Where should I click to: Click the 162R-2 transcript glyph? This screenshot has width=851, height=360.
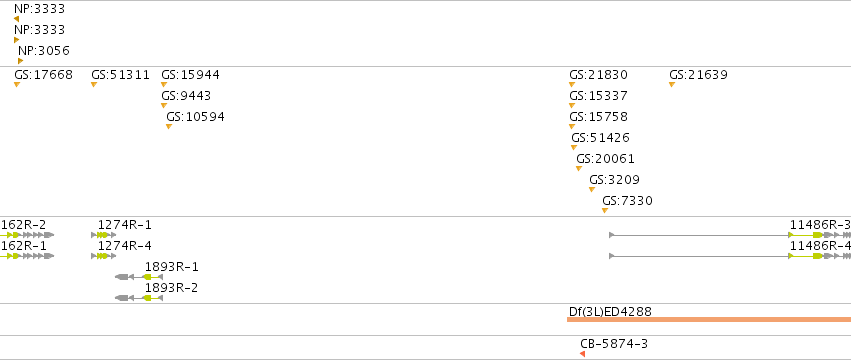pyautogui.click(x=27, y=235)
